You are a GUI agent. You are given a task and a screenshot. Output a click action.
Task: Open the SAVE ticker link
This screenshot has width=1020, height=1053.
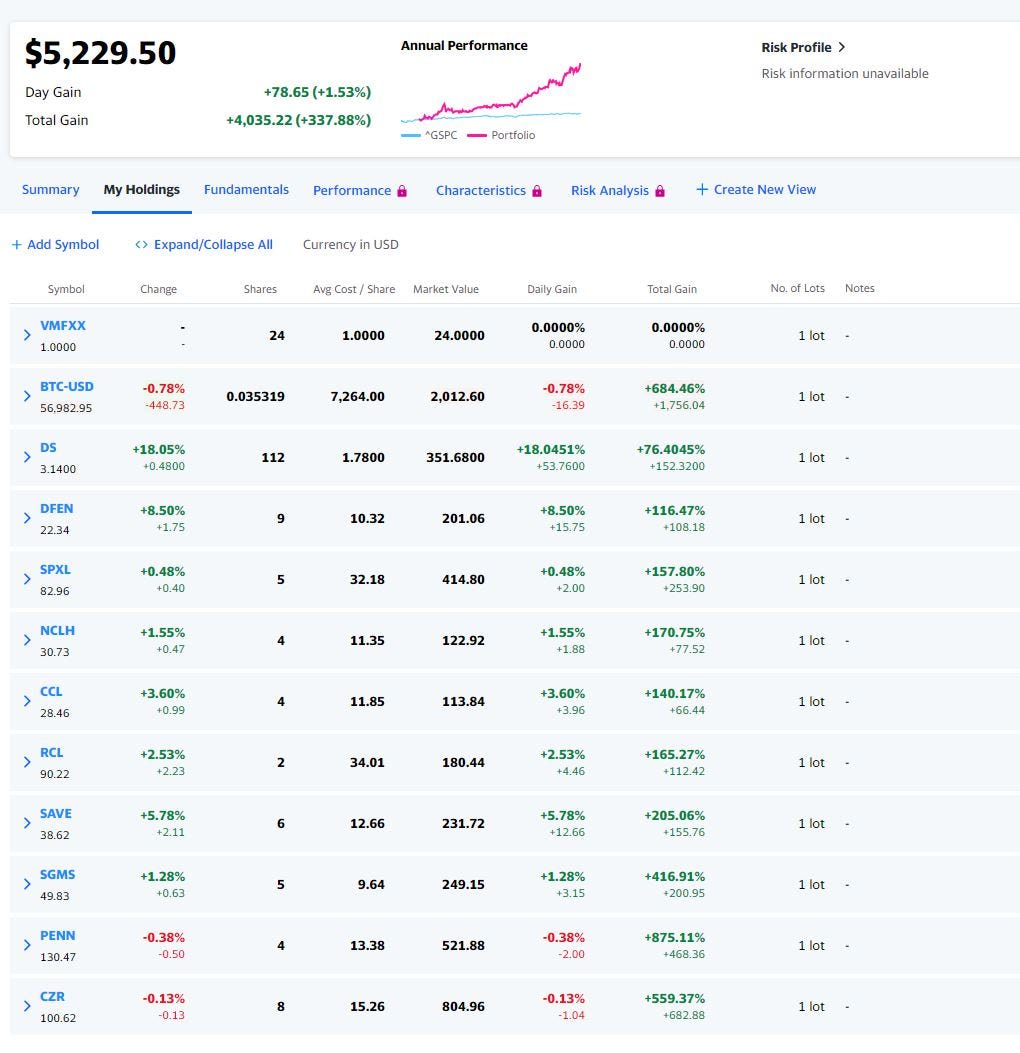pyautogui.click(x=56, y=813)
